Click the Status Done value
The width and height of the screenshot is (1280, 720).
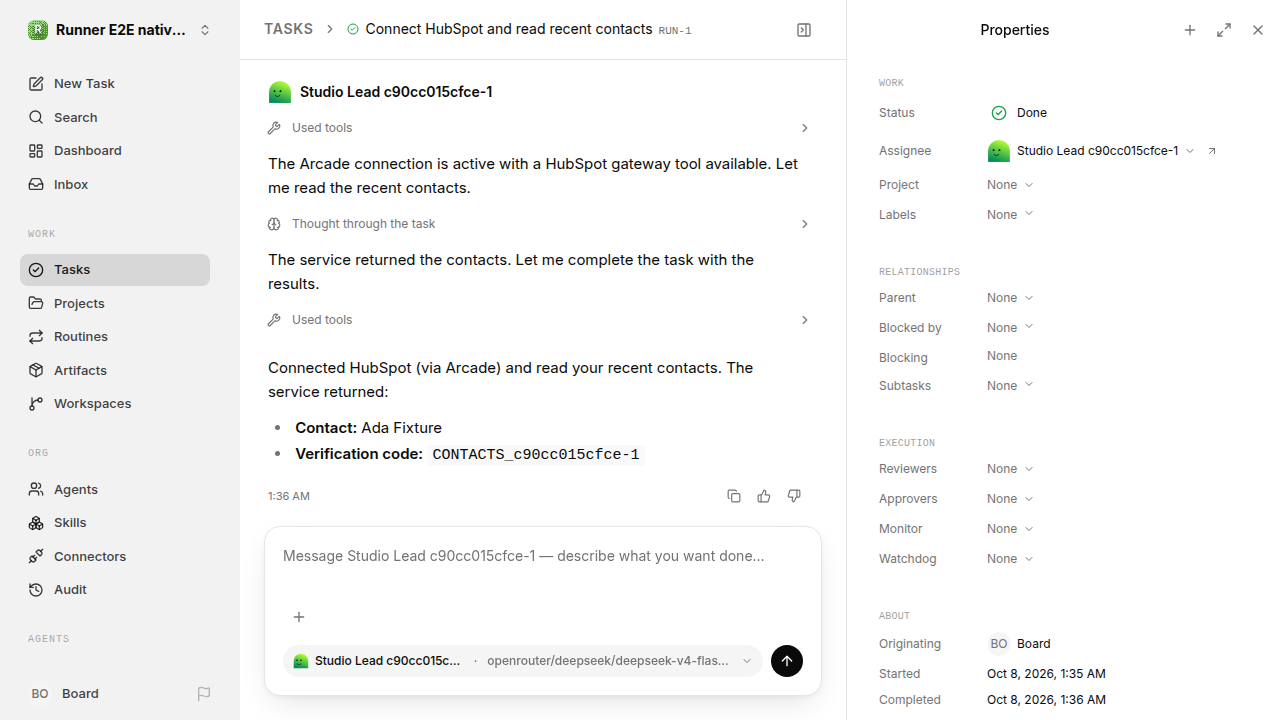pos(1019,113)
